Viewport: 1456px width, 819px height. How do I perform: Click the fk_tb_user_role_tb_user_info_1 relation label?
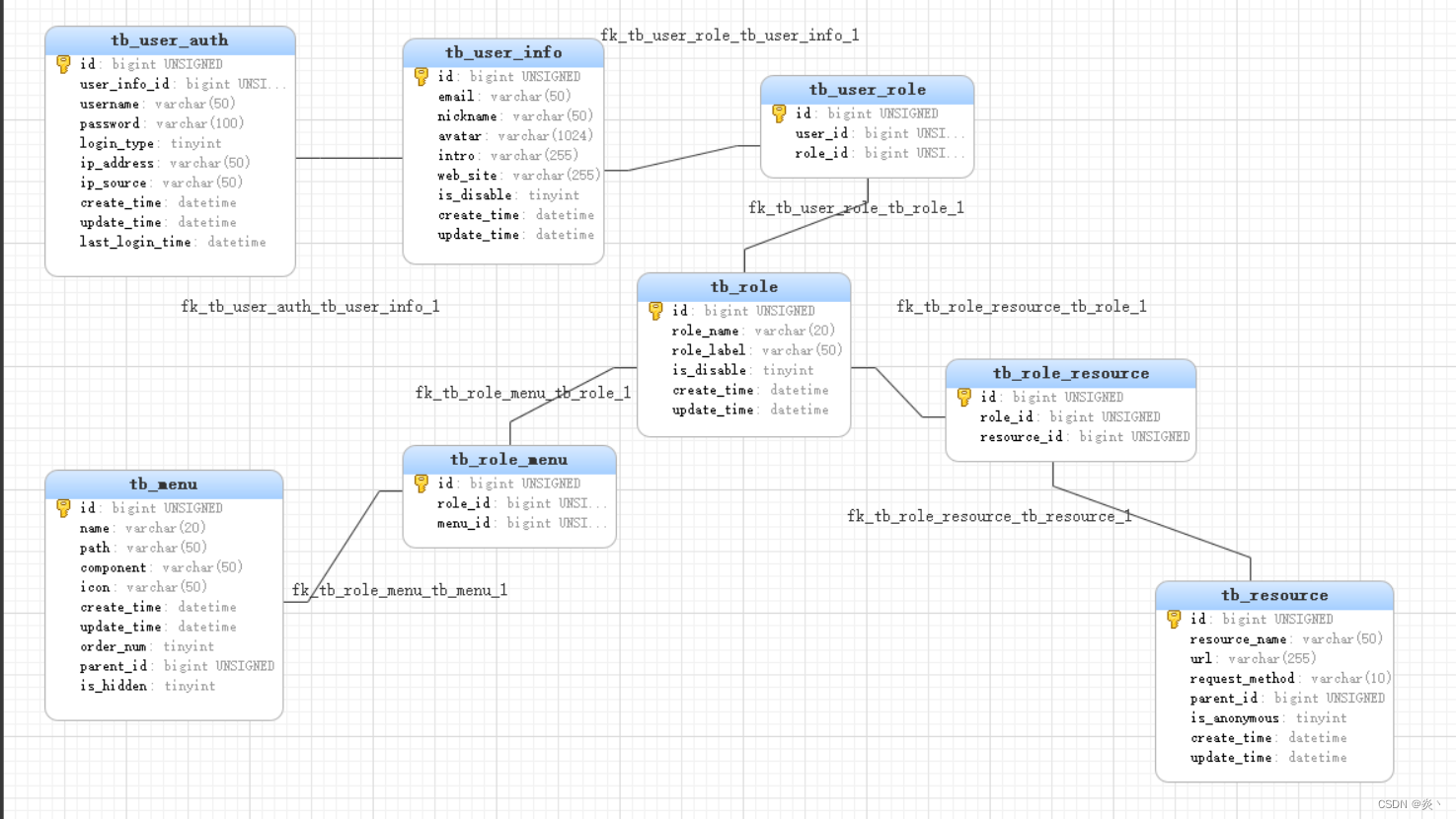(729, 36)
